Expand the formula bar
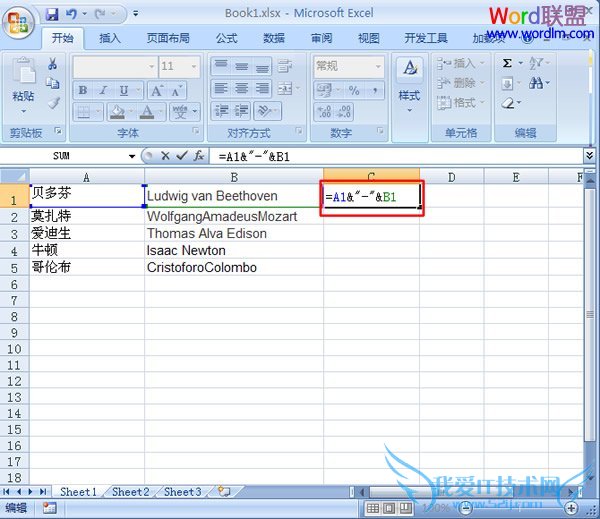The height and width of the screenshot is (519, 600). [589, 155]
